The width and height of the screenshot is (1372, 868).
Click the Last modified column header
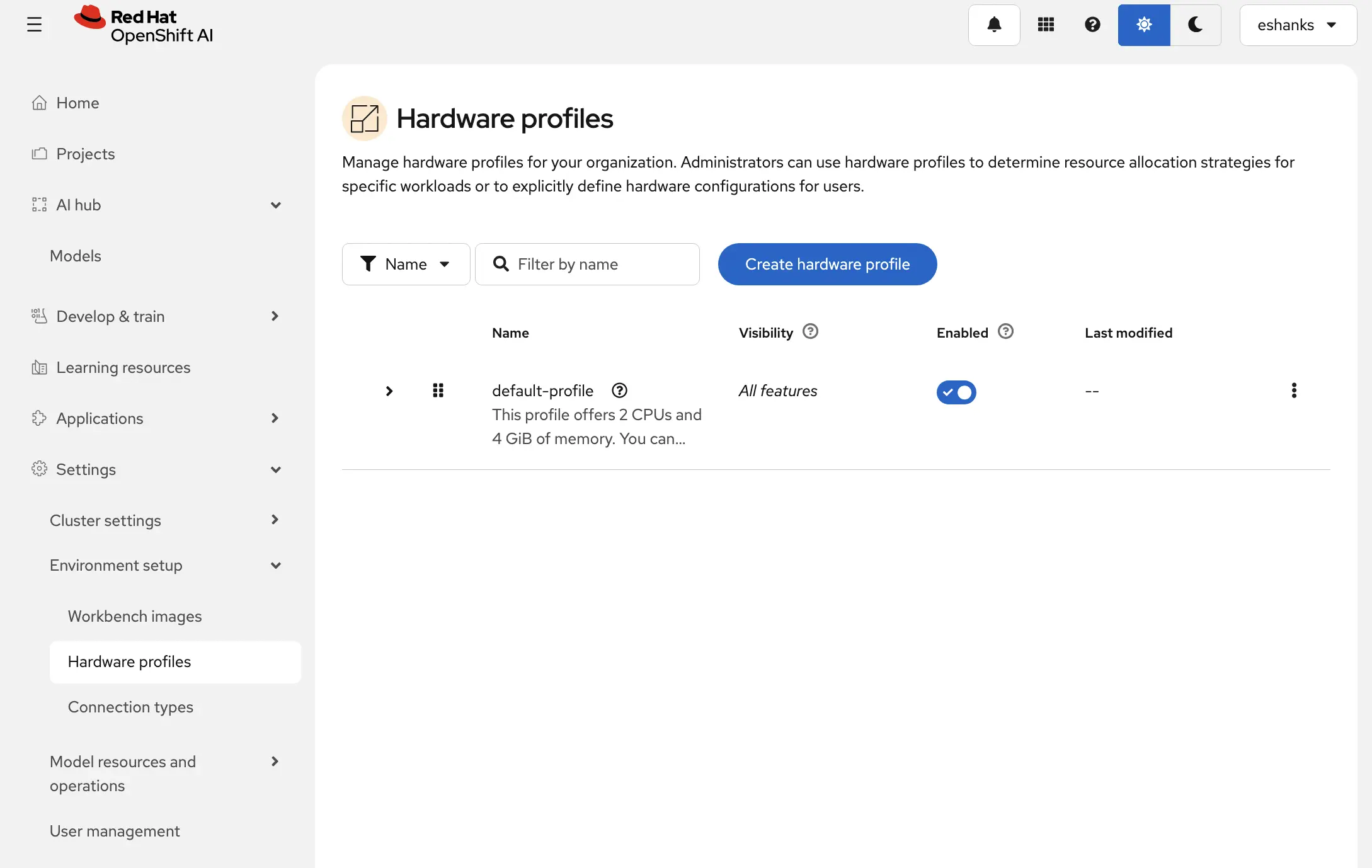1128,333
